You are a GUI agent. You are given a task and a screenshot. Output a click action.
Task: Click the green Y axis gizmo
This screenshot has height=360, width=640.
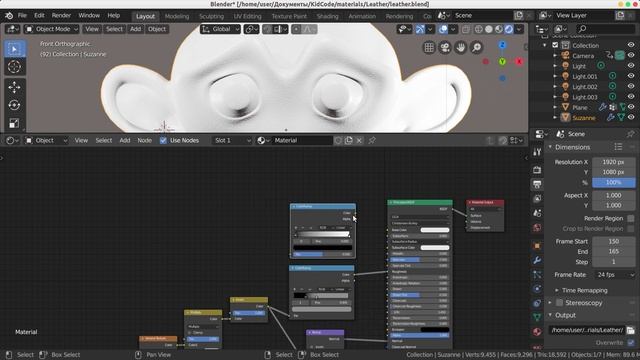click(502, 62)
